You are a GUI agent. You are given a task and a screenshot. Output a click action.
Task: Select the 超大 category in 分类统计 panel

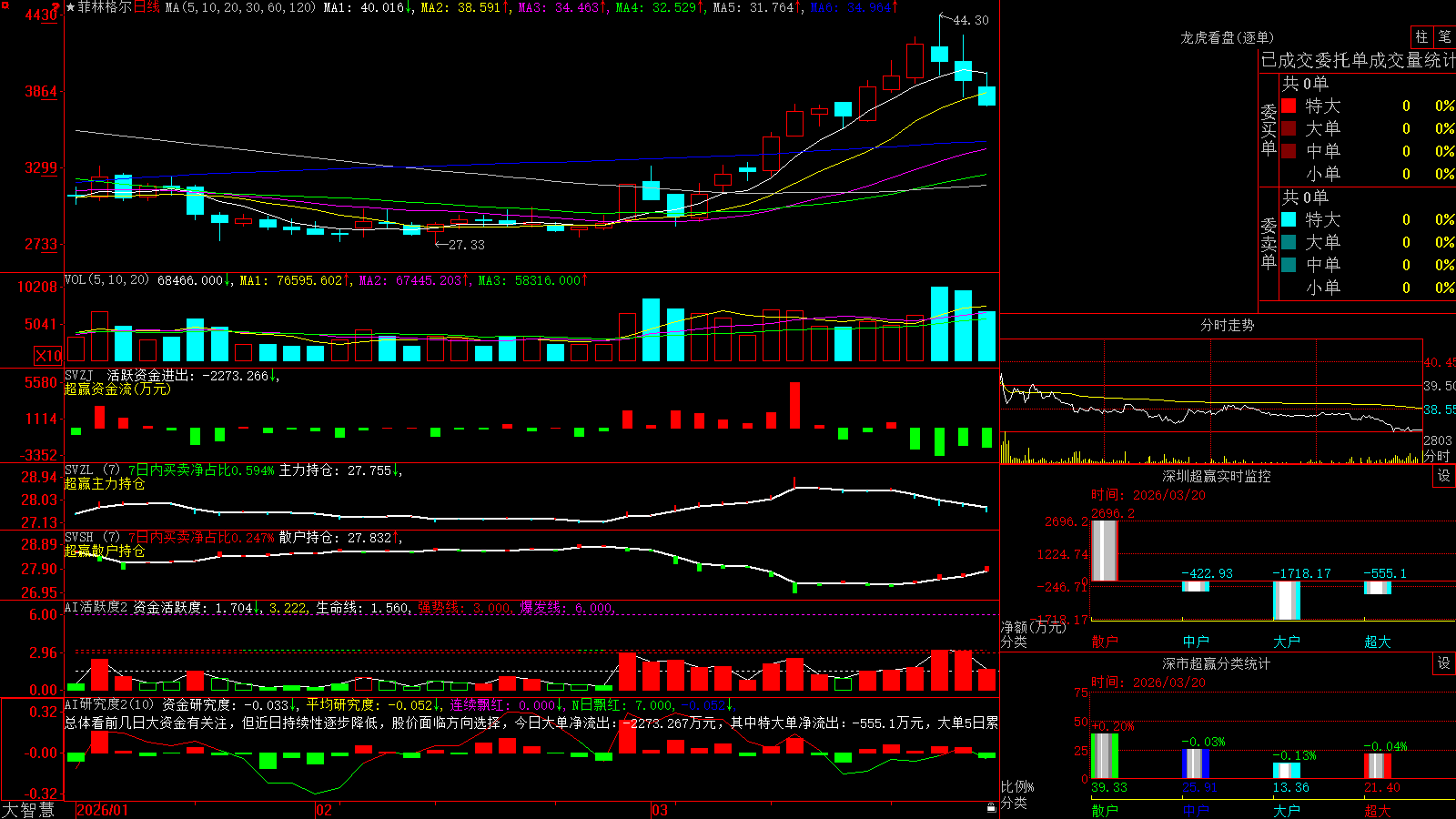point(1378,810)
